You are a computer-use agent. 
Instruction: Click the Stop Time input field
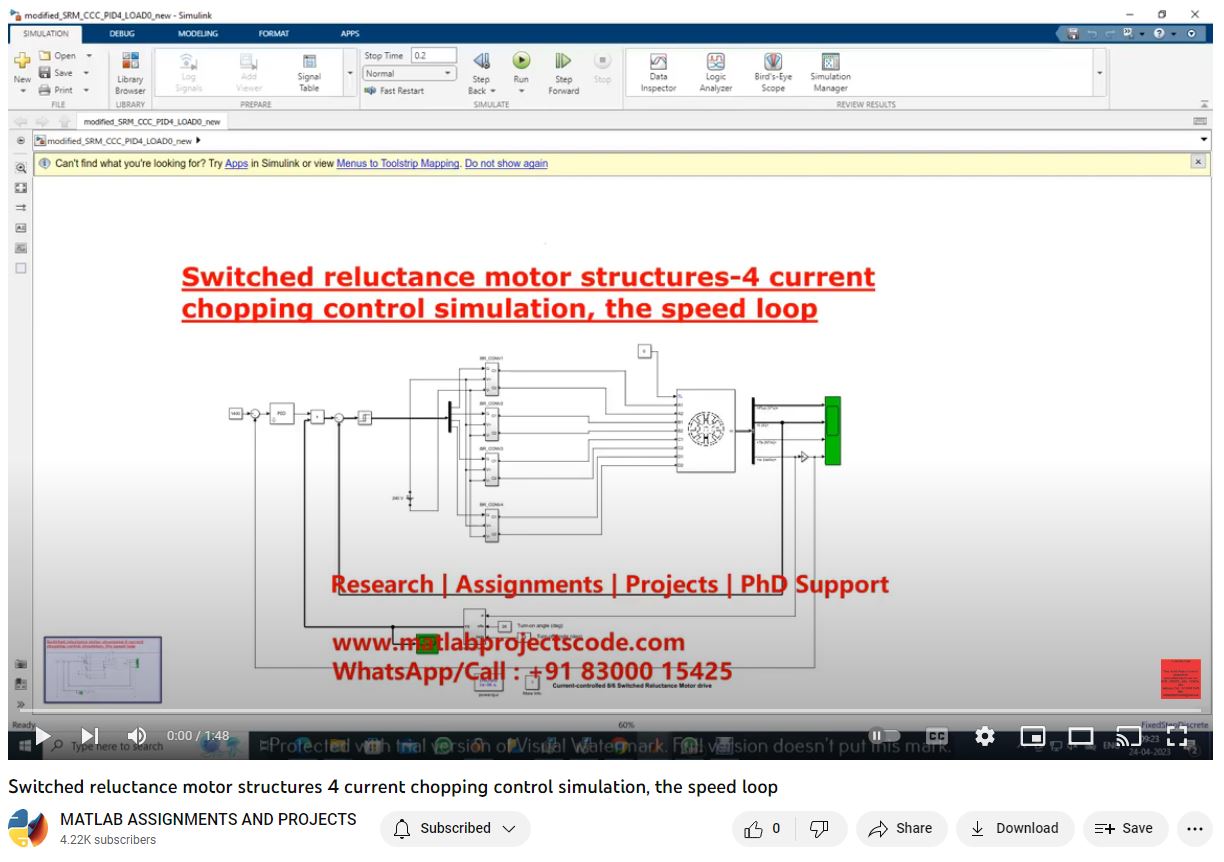433,56
